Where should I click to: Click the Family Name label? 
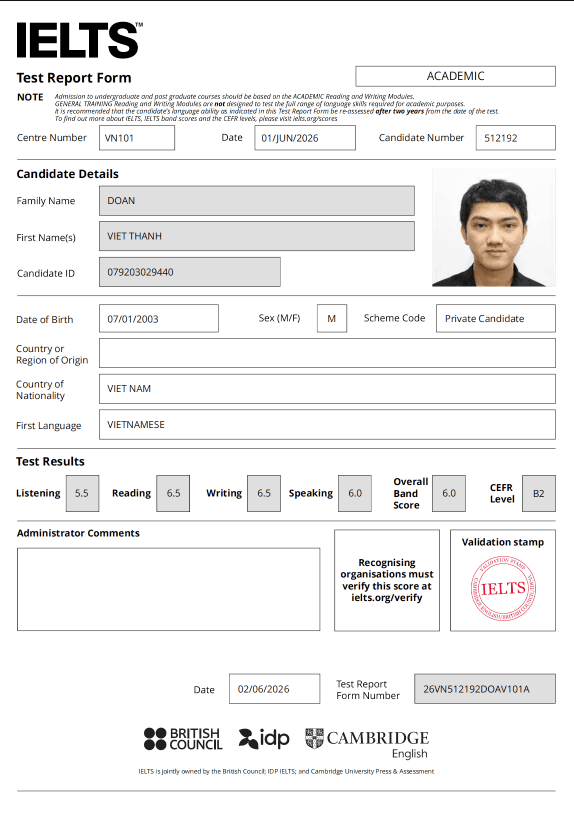46,201
